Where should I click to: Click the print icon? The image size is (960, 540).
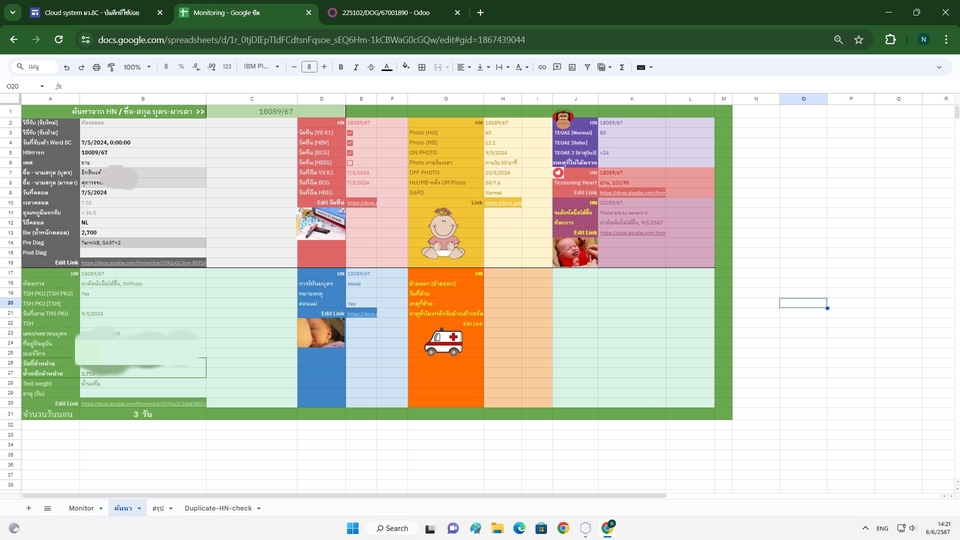point(96,67)
